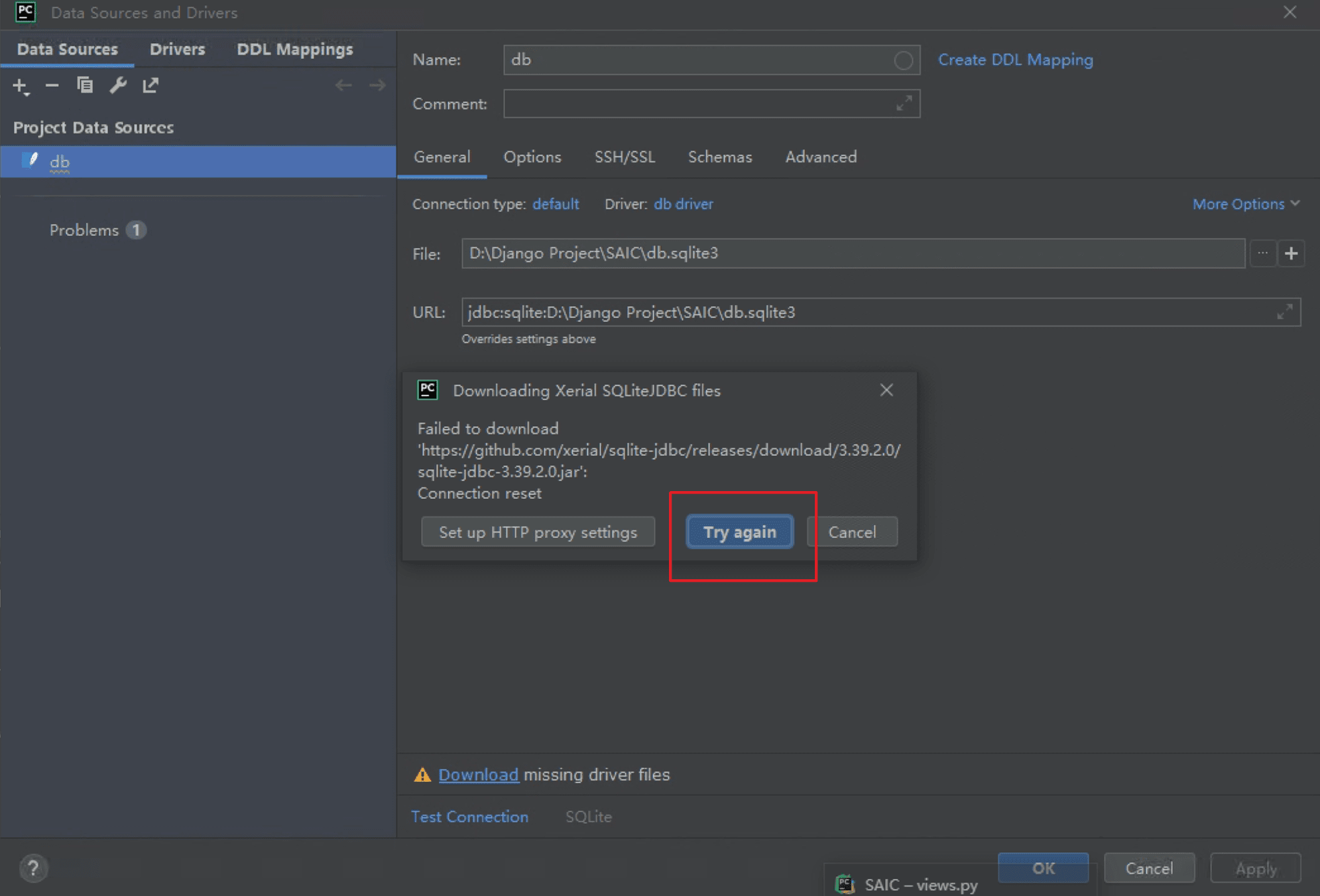Click the Add data source plus icon
Screen dimensions: 1320x896
pyautogui.click(x=20, y=85)
